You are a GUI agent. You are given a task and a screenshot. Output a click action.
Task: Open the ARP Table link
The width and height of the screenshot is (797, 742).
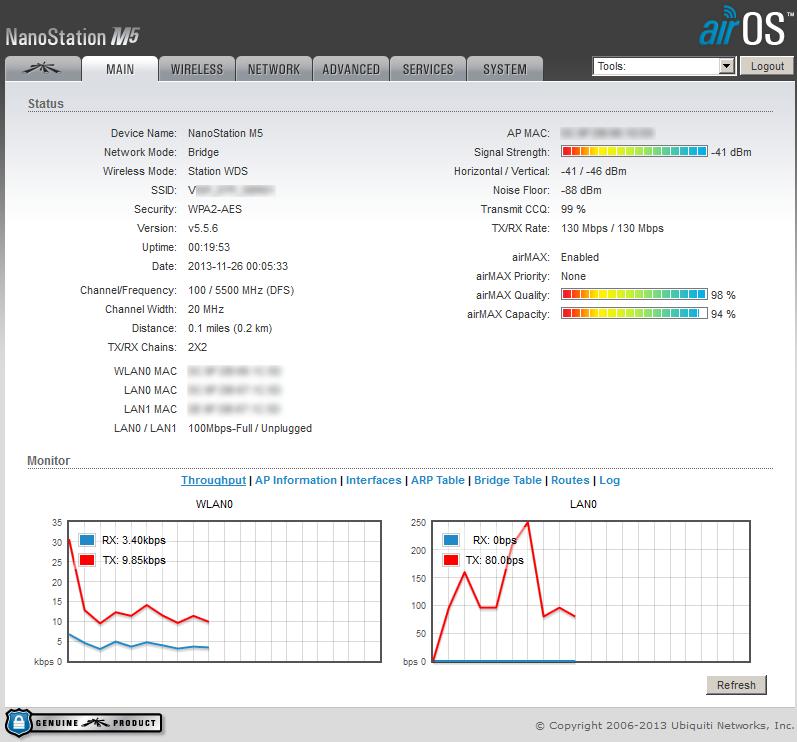coord(438,480)
